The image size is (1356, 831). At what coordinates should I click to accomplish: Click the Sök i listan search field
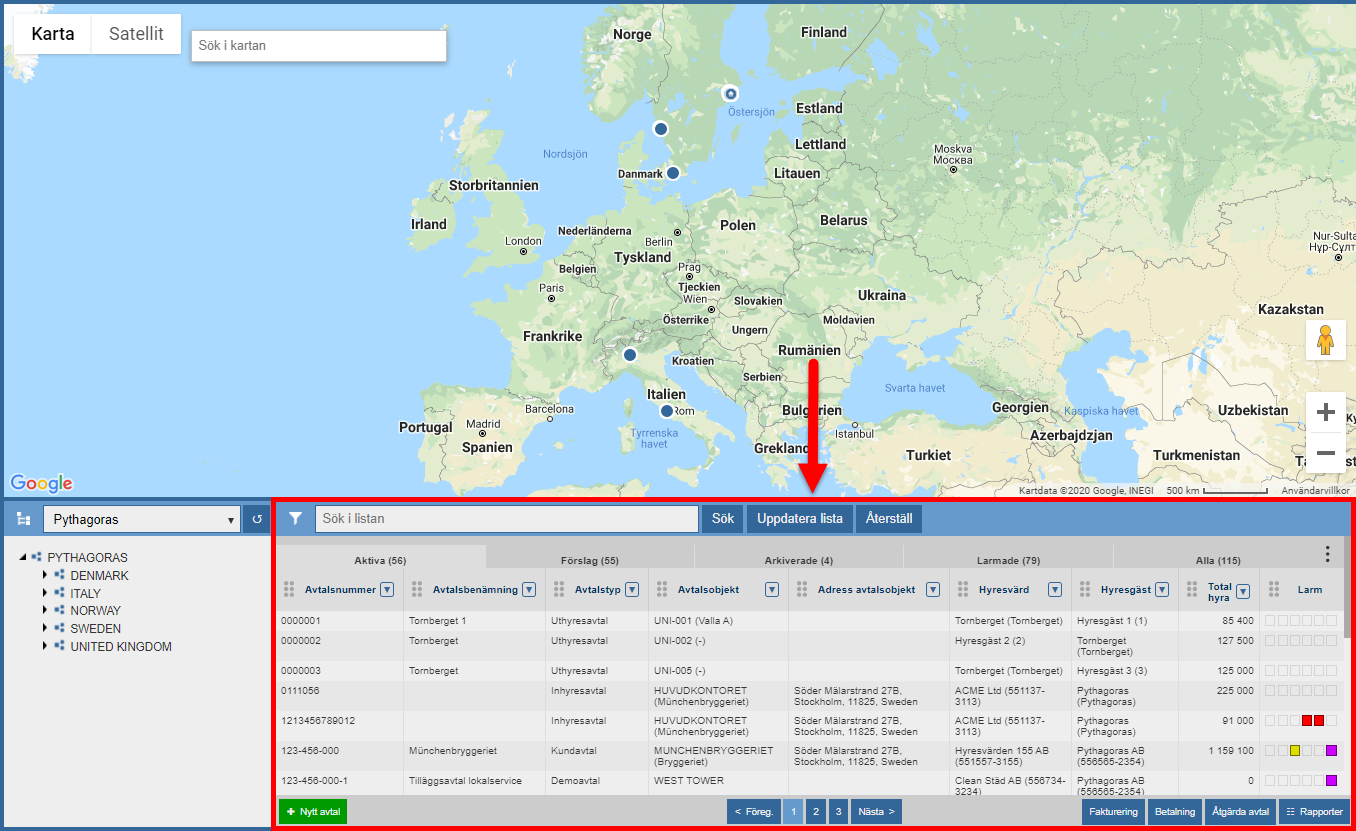[506, 519]
